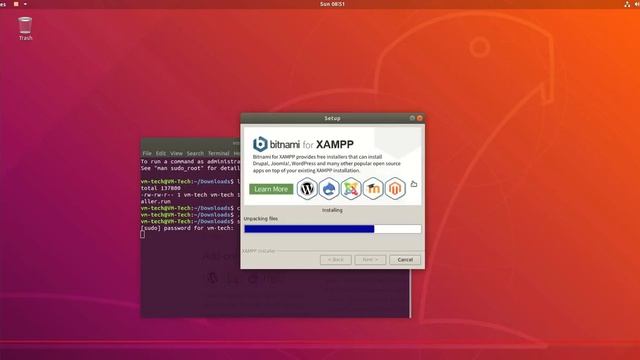Screen dimensions: 640x360
Task: Click the Cancel button in Setup
Action: 405,260
